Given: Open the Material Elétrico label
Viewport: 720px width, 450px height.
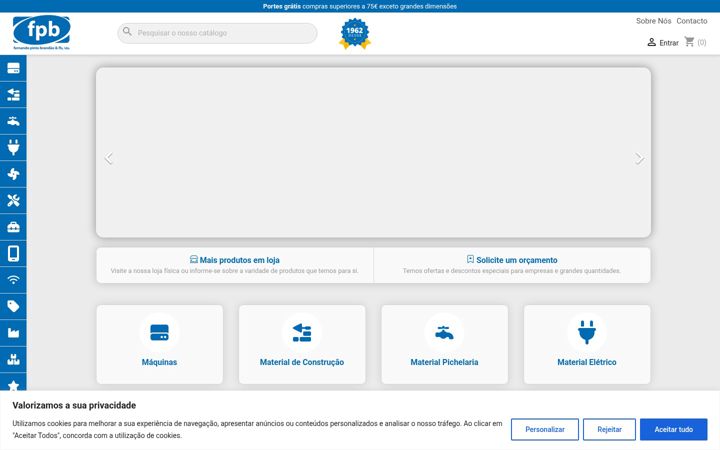Looking at the screenshot, I should [x=587, y=362].
